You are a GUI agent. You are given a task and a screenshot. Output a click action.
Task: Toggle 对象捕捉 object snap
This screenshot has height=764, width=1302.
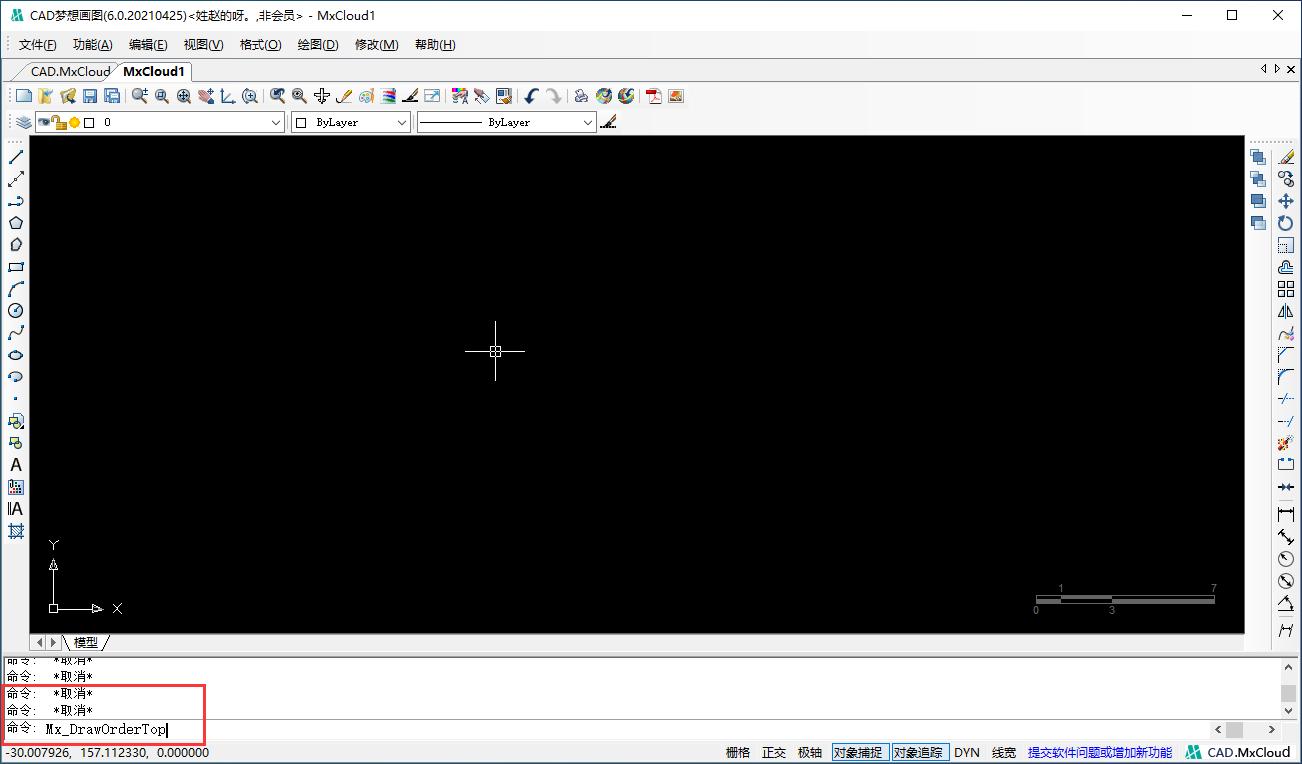(x=858, y=752)
